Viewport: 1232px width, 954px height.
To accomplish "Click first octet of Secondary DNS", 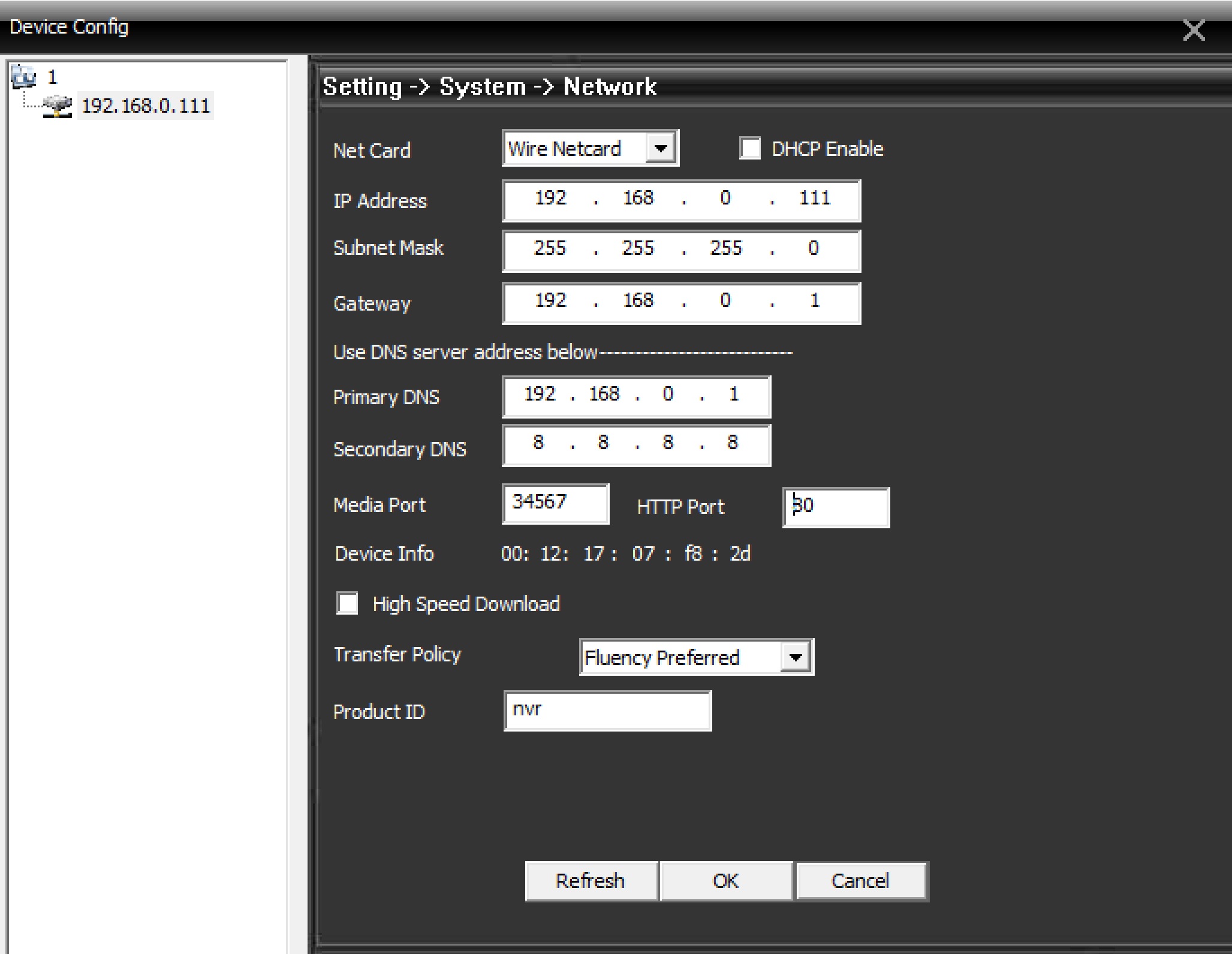I will click(x=538, y=443).
